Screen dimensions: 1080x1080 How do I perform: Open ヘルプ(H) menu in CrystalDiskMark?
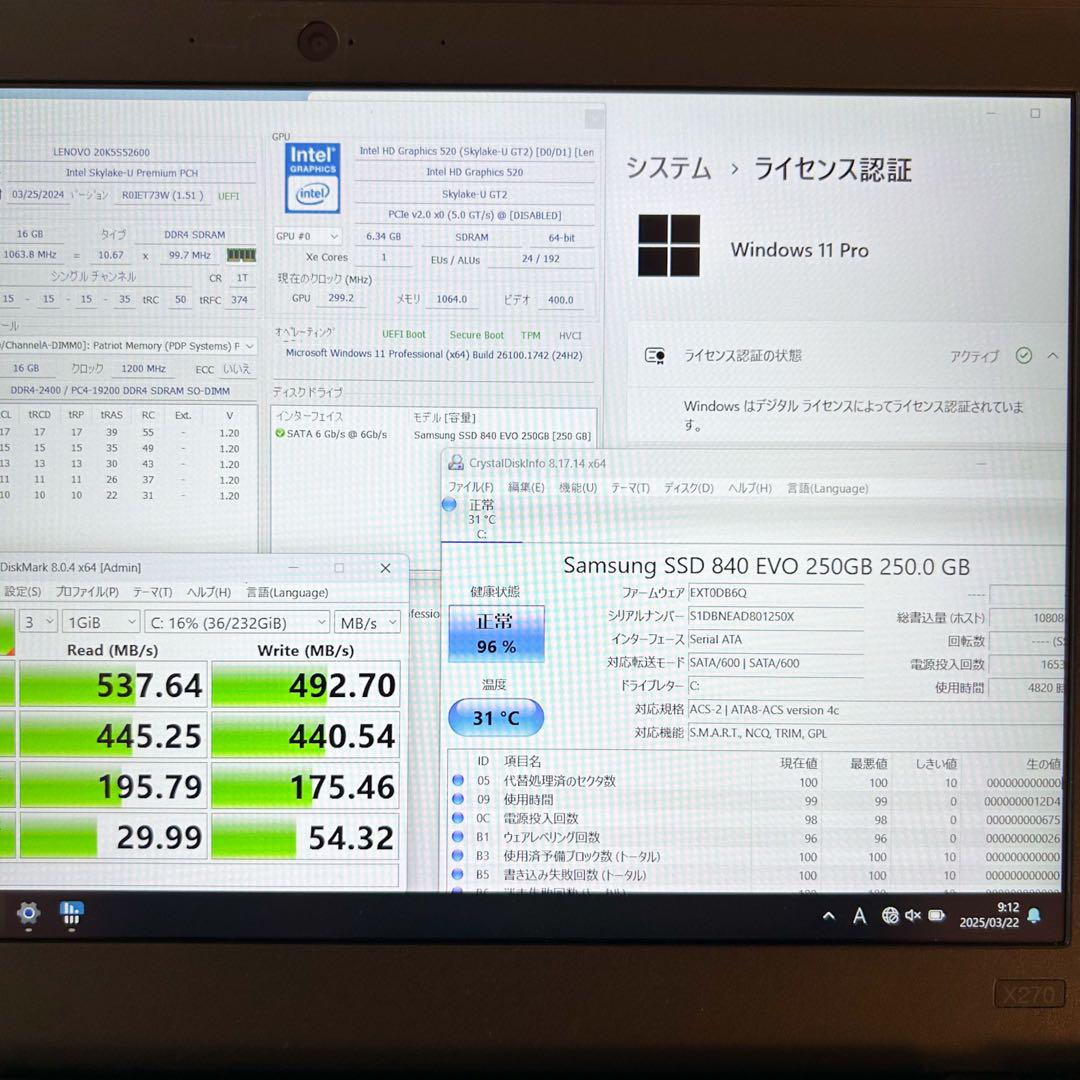point(209,592)
